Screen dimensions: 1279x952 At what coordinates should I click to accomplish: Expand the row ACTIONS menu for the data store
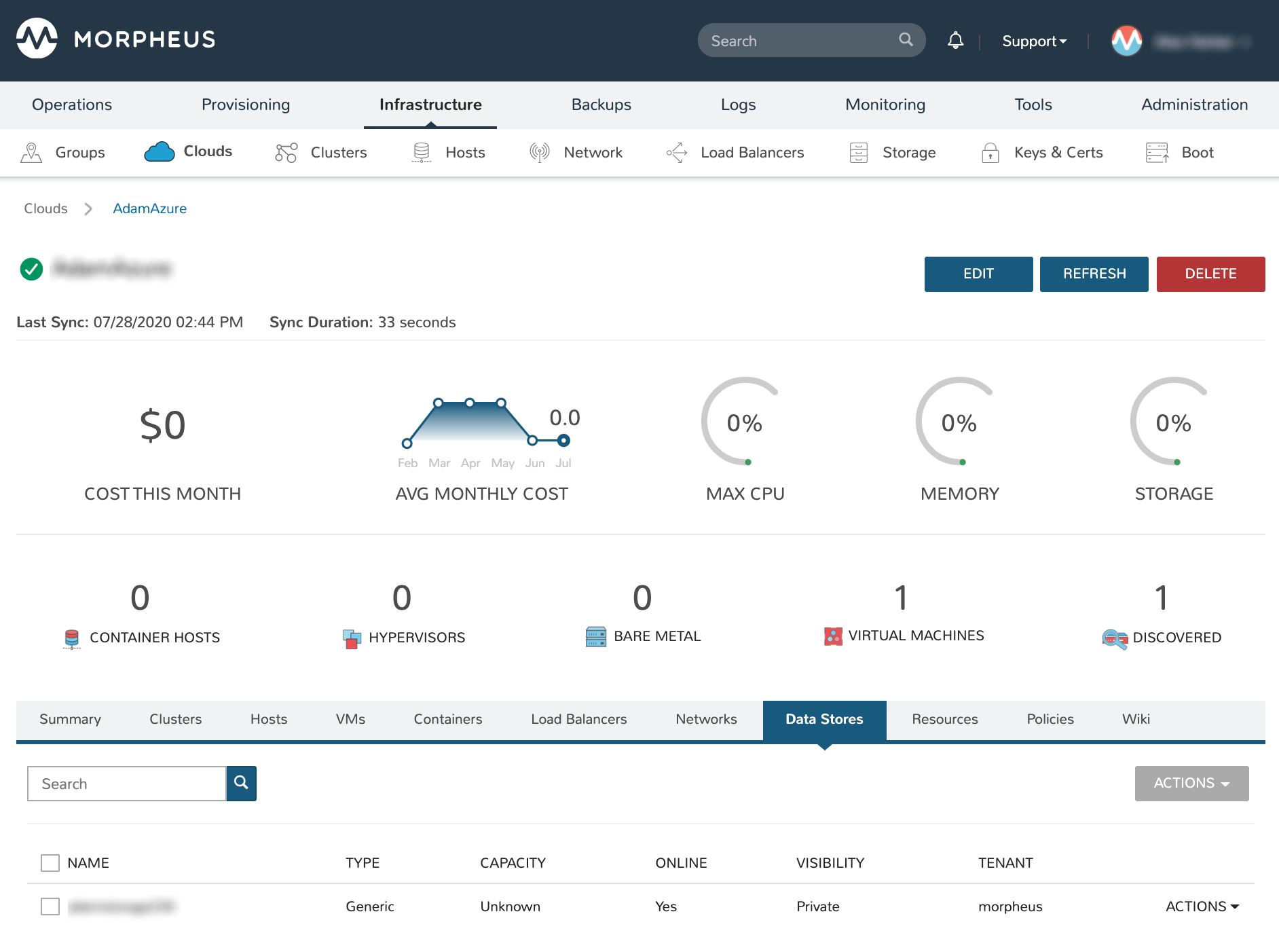coord(1202,907)
